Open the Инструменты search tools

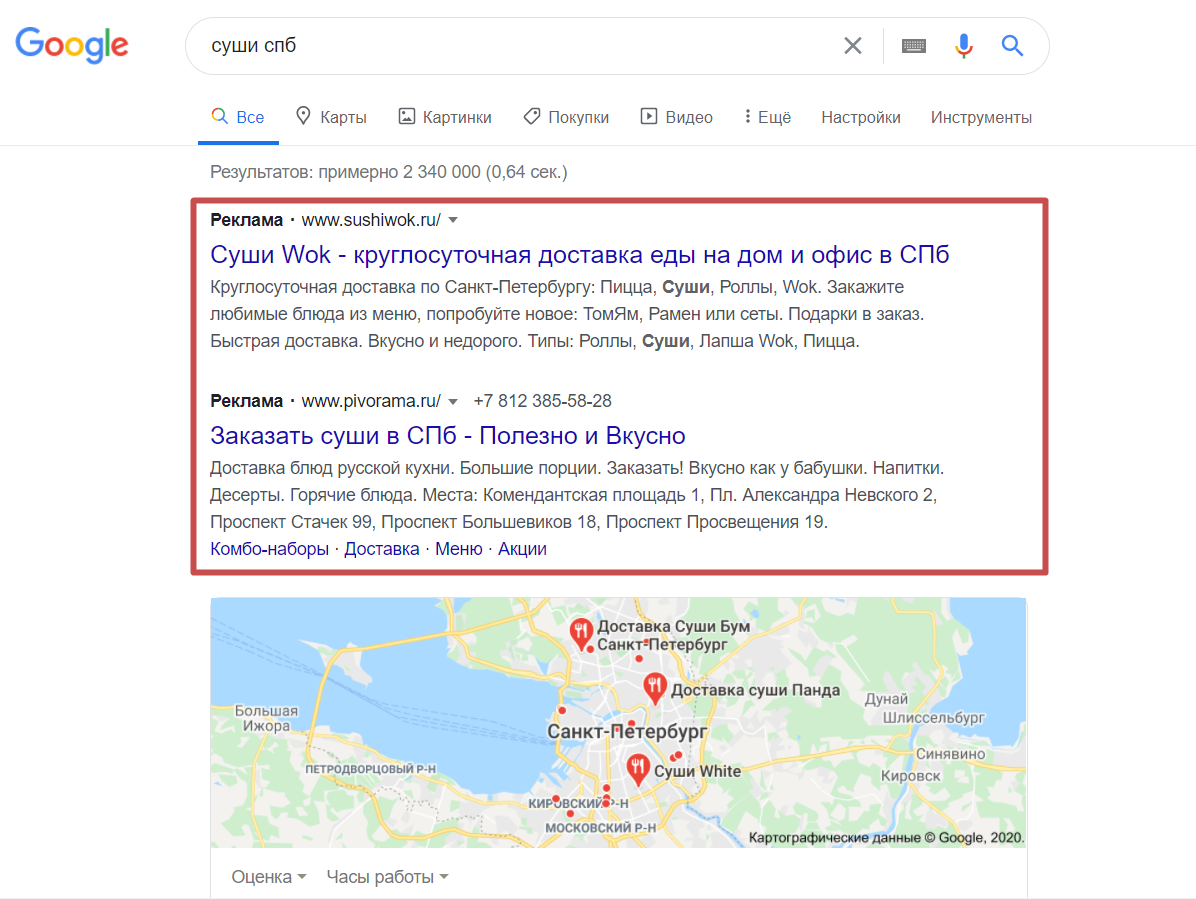(x=981, y=117)
